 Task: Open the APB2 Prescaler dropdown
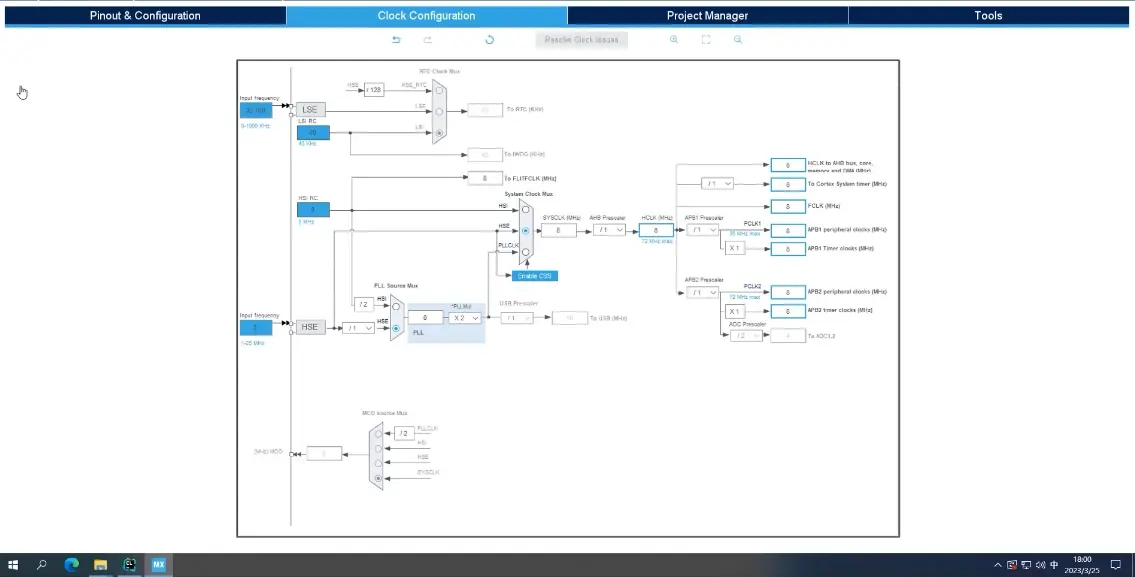(702, 292)
